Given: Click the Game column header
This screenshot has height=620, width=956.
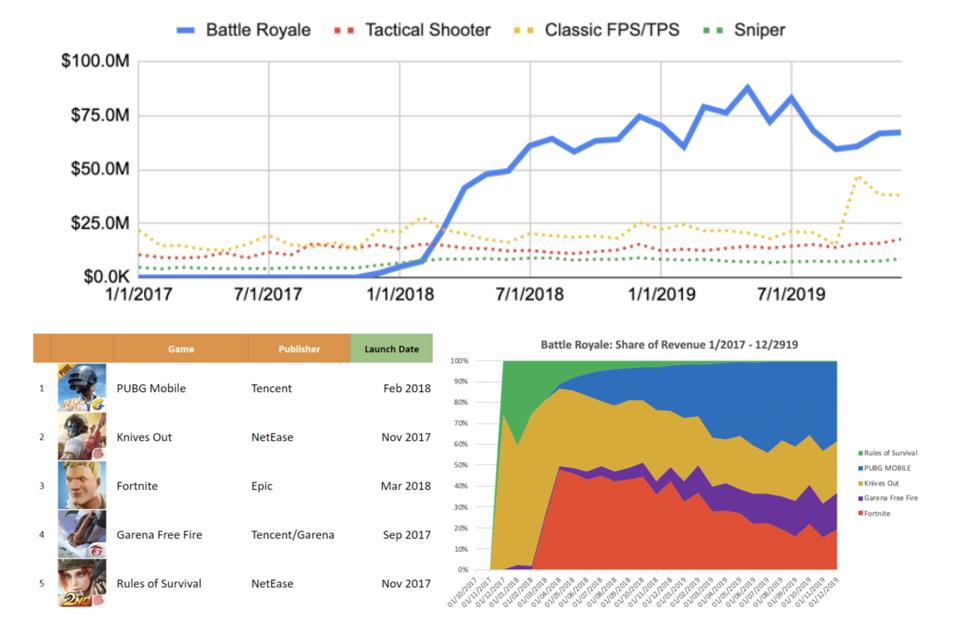Looking at the screenshot, I should [181, 349].
